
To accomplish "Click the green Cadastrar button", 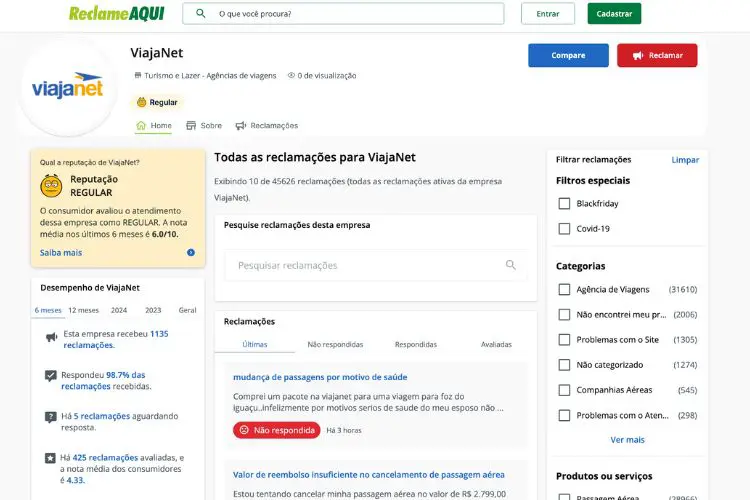I will tap(614, 14).
